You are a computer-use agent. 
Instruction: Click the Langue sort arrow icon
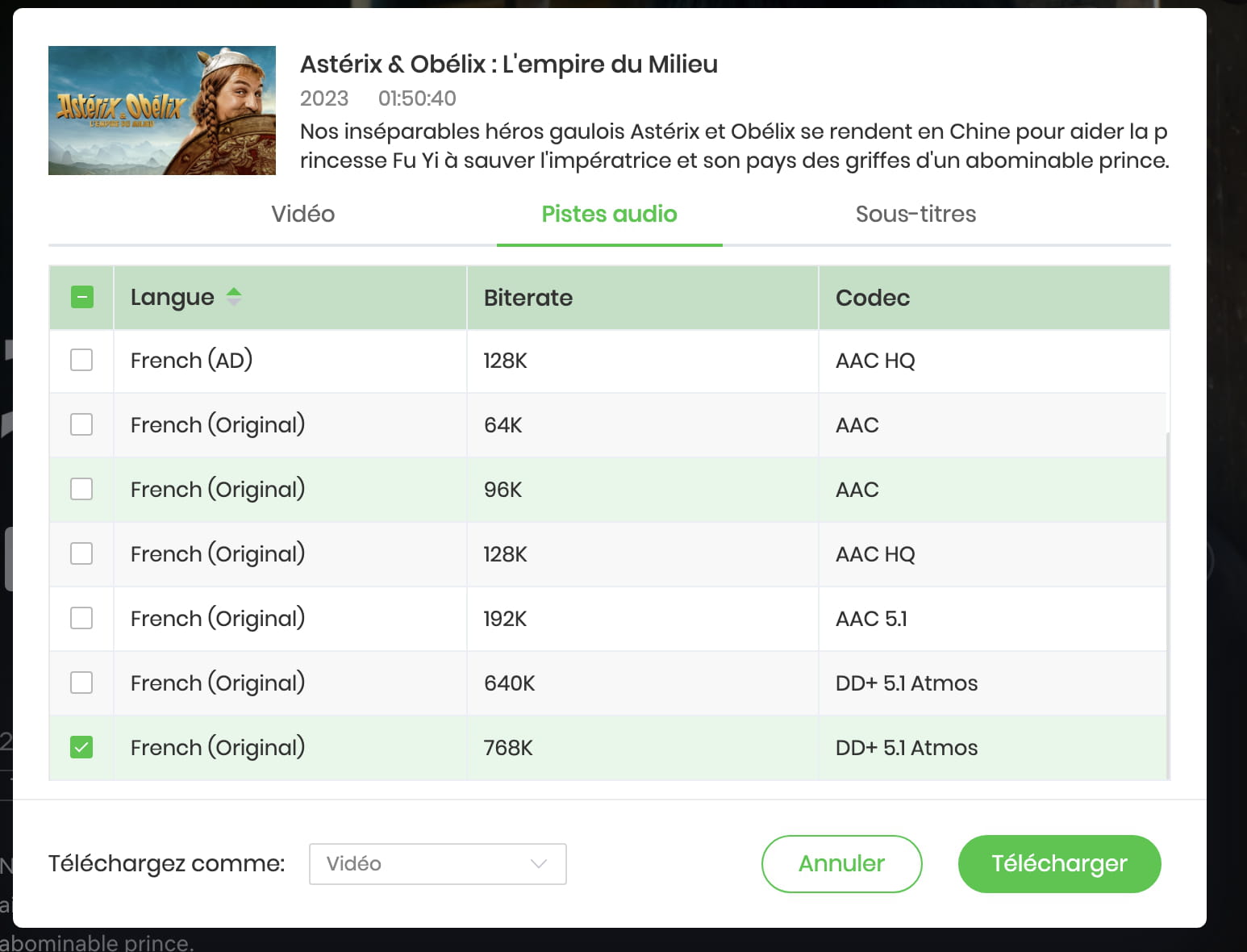234,297
